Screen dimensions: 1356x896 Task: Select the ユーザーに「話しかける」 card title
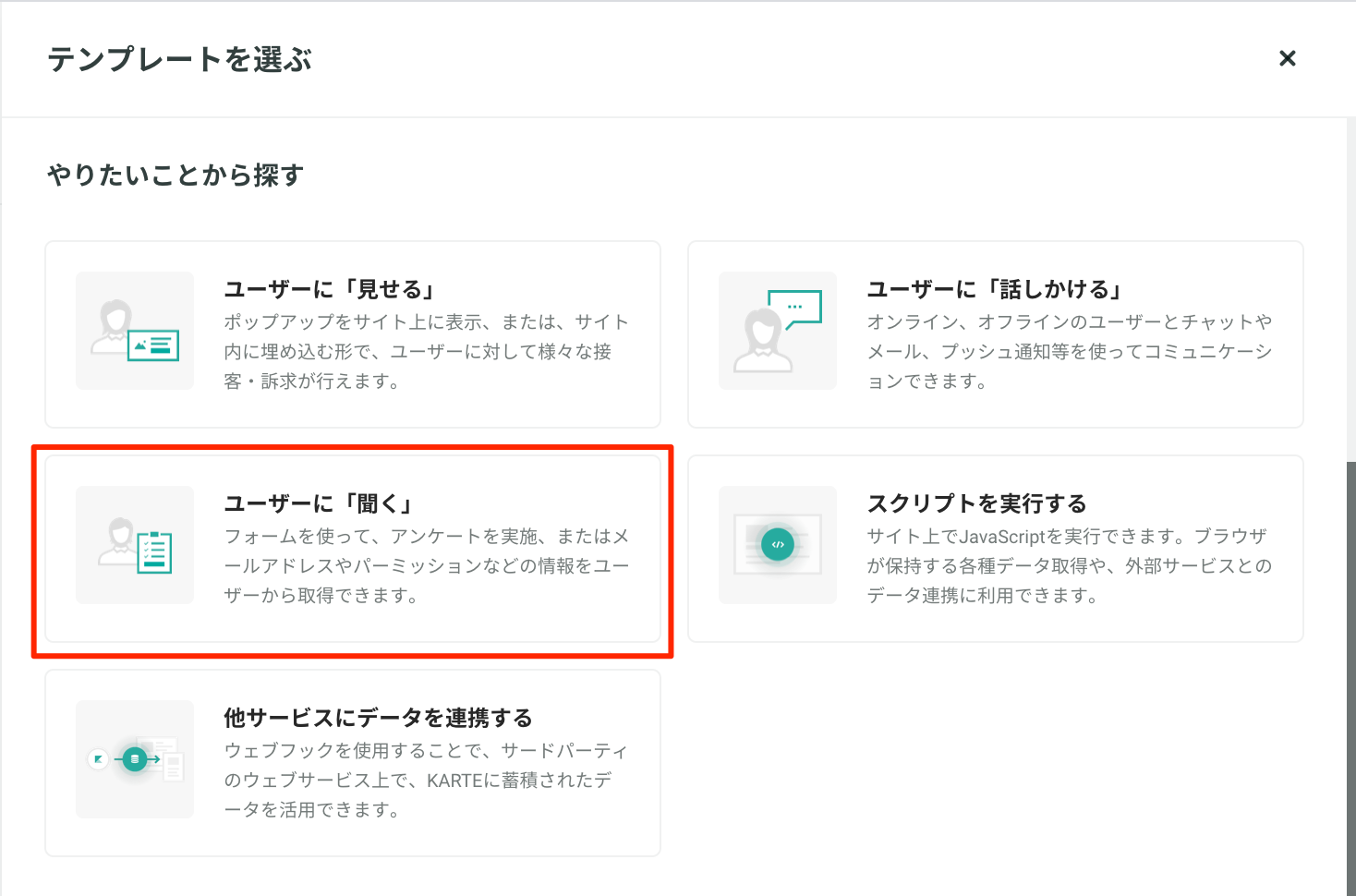pos(995,289)
